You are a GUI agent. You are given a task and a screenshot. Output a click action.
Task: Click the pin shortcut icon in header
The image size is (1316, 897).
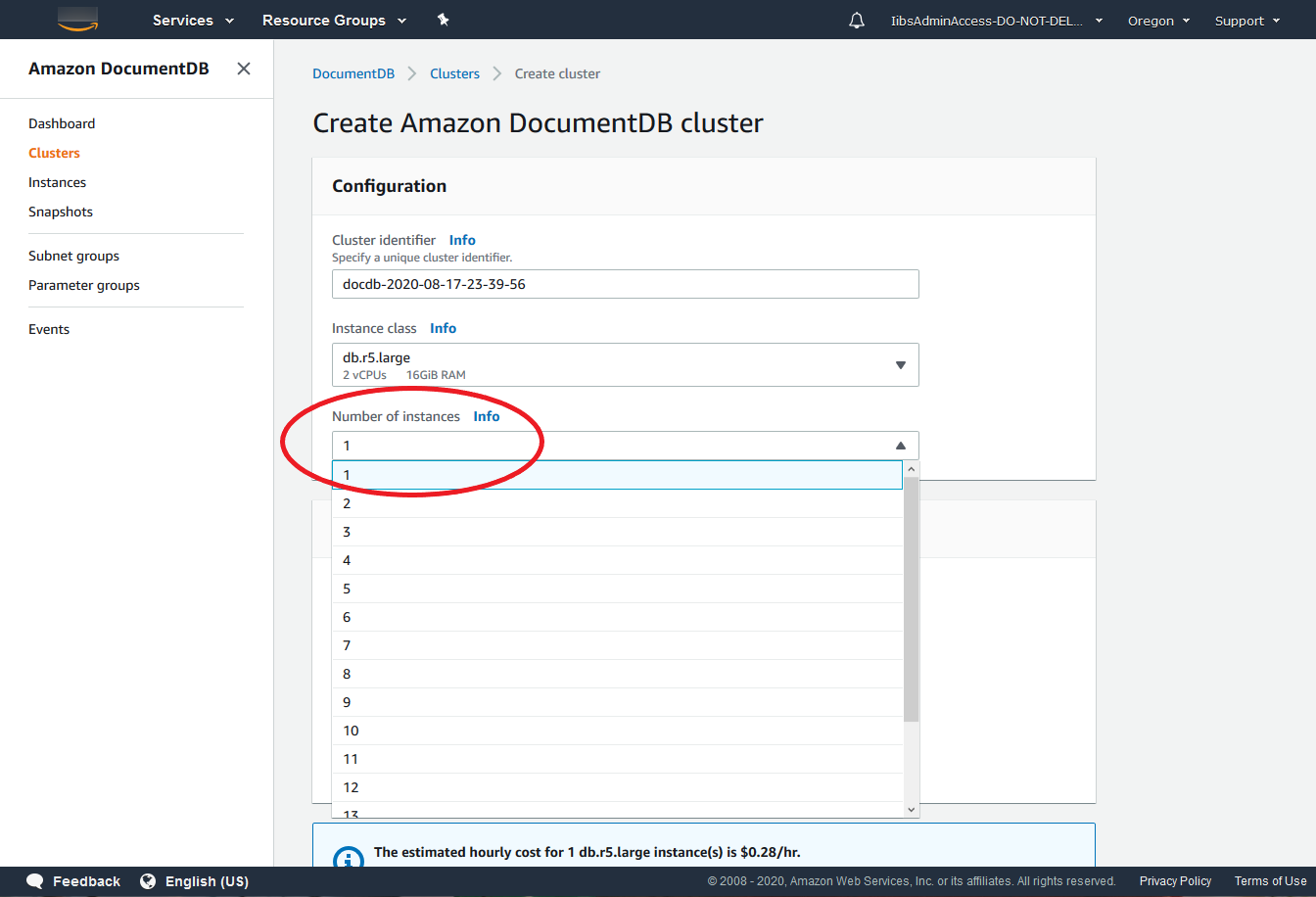(x=443, y=20)
